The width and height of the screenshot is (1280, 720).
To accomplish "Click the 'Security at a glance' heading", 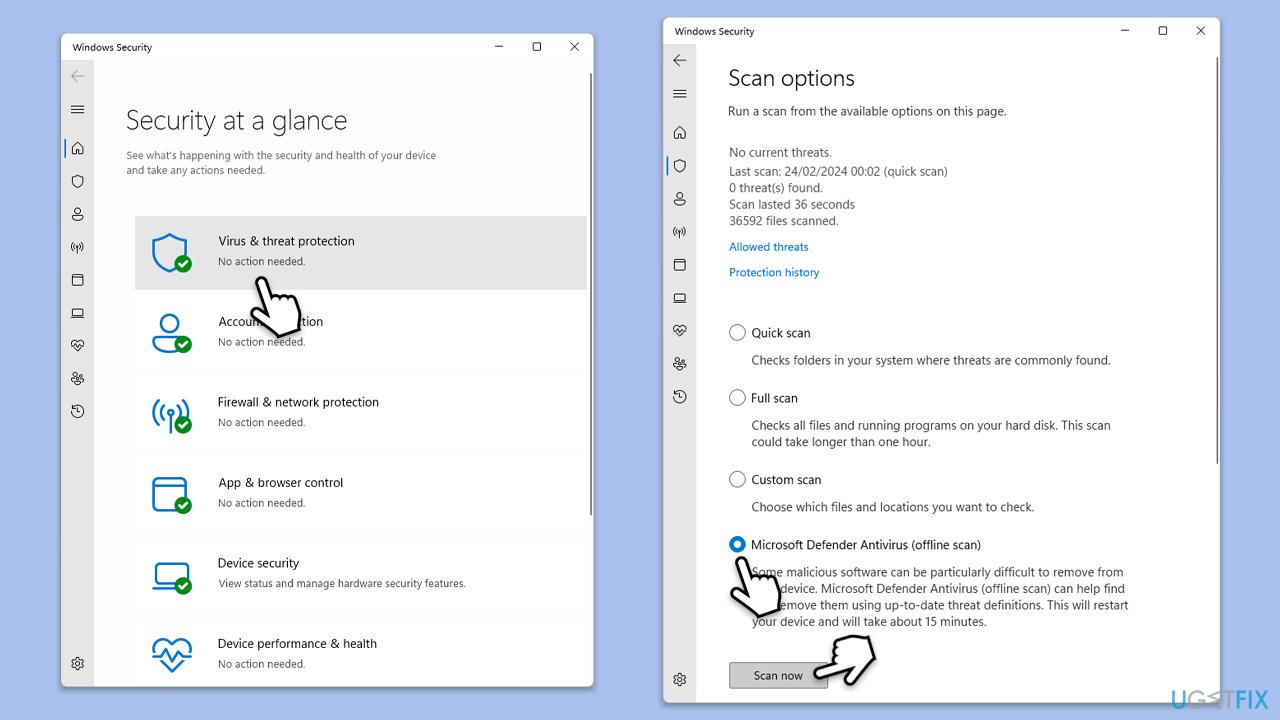I will (x=237, y=121).
